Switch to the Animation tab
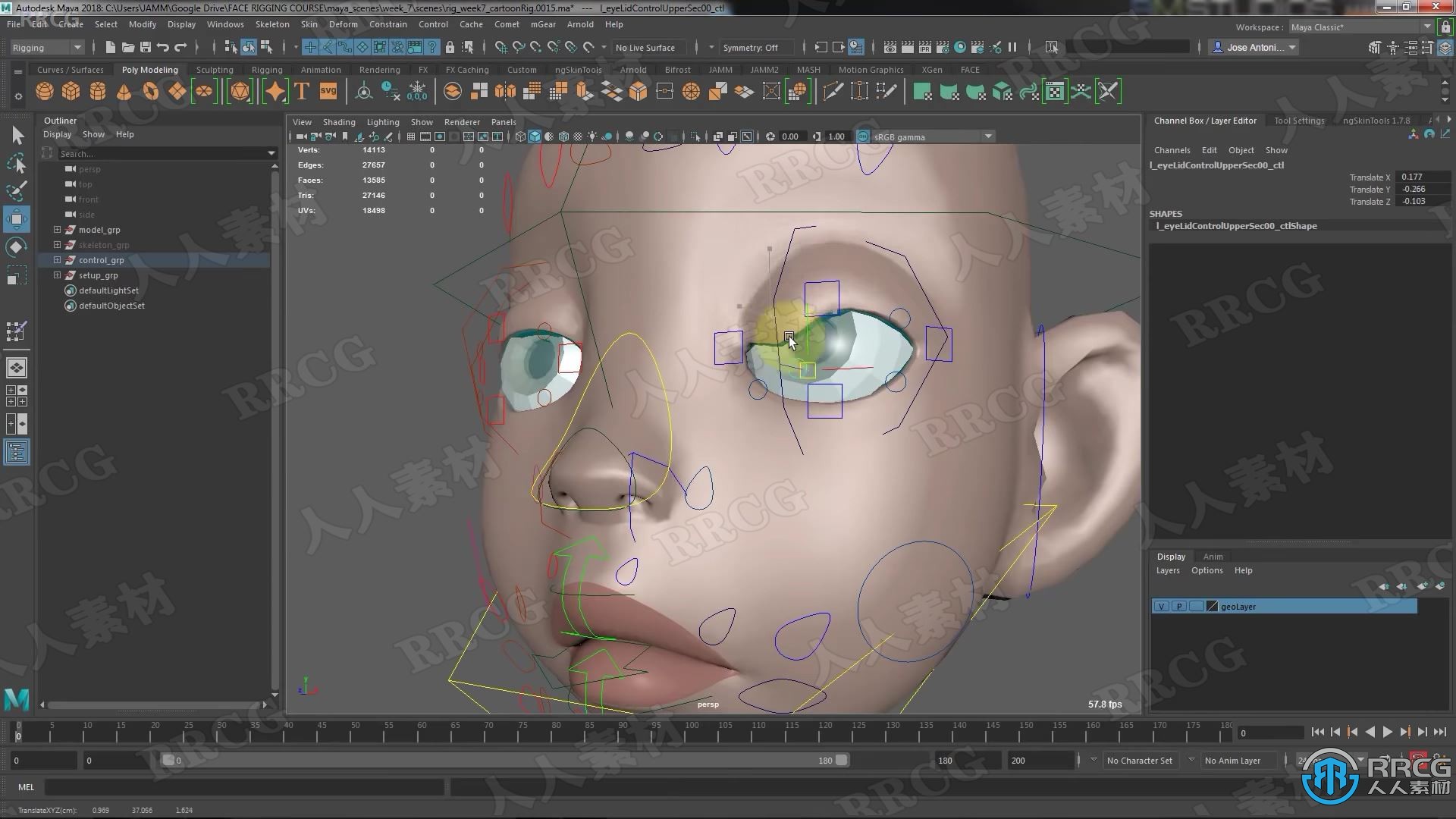This screenshot has height=819, width=1456. pos(321,69)
